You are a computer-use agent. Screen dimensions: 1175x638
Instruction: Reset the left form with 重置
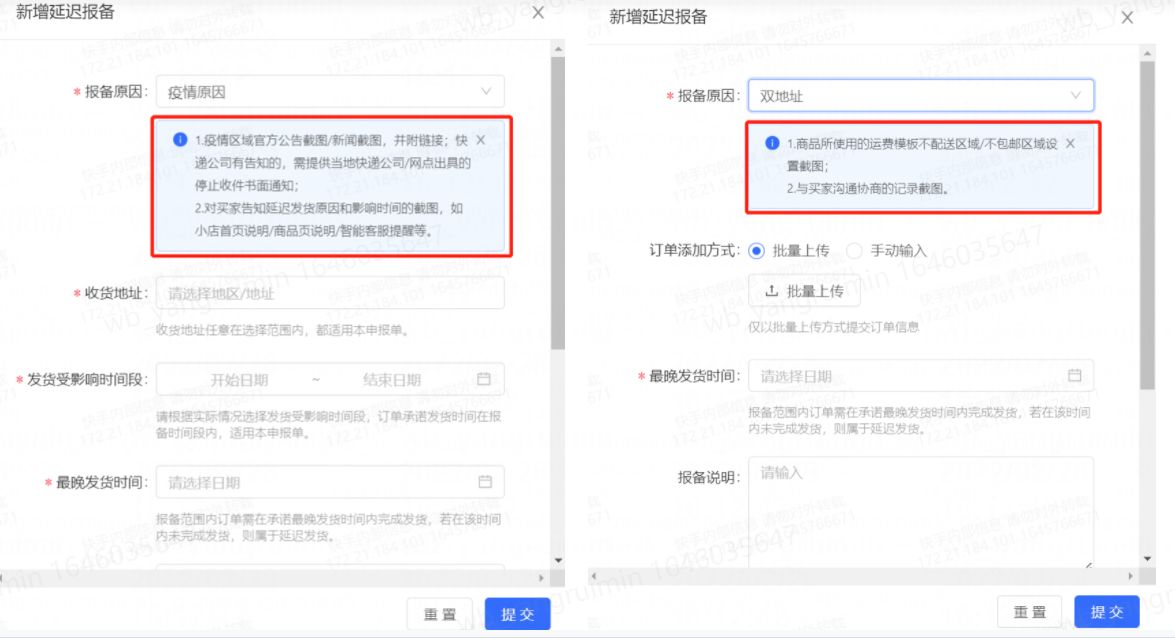point(440,615)
